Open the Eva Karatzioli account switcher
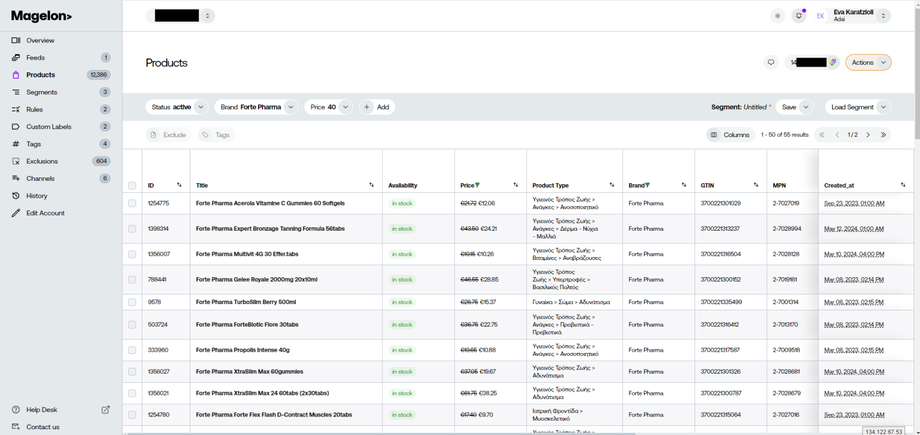This screenshot has height=435, width=920. point(883,16)
